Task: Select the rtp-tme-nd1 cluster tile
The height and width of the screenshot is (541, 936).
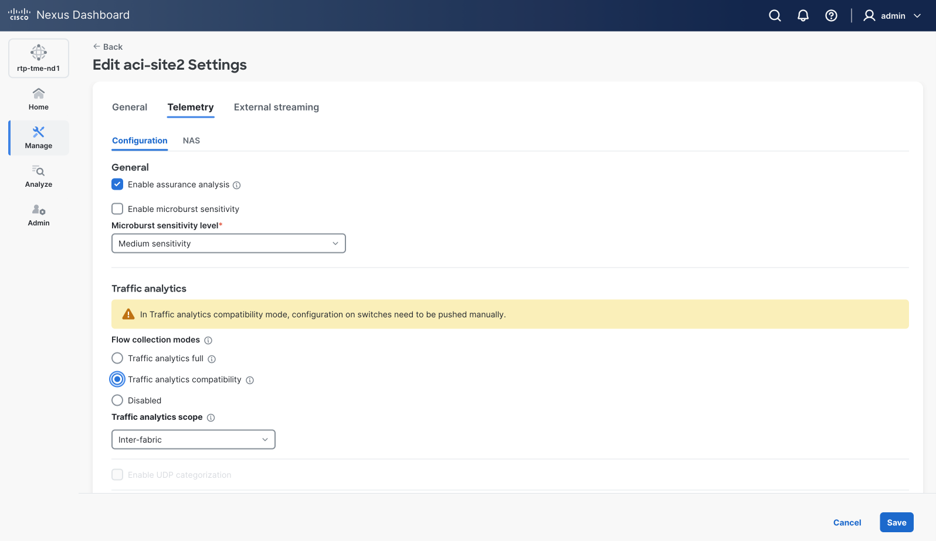Action: coord(38,58)
